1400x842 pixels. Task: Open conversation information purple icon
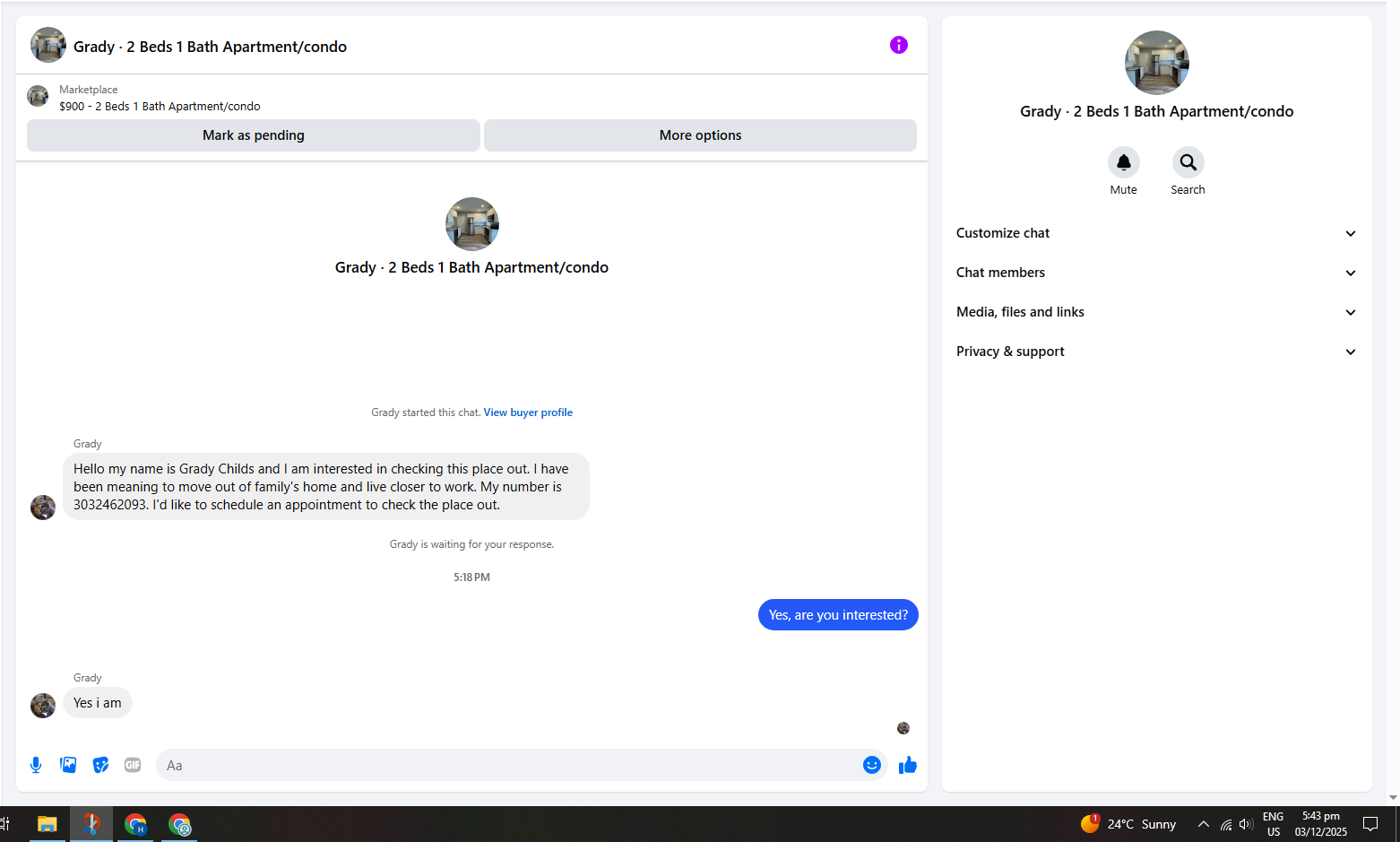898,45
